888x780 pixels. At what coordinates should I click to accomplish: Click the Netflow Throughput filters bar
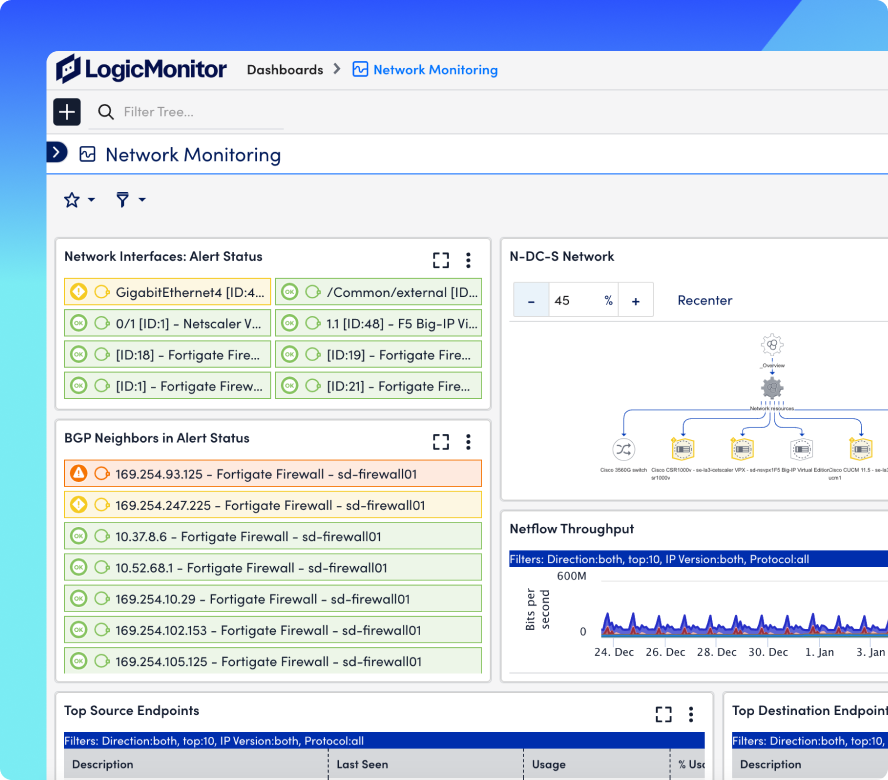coord(698,559)
